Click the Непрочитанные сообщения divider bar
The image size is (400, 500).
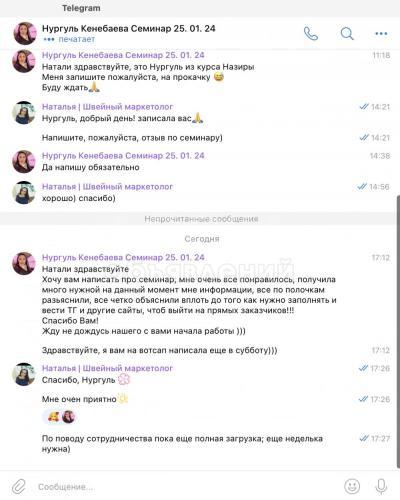pyautogui.click(x=198, y=219)
